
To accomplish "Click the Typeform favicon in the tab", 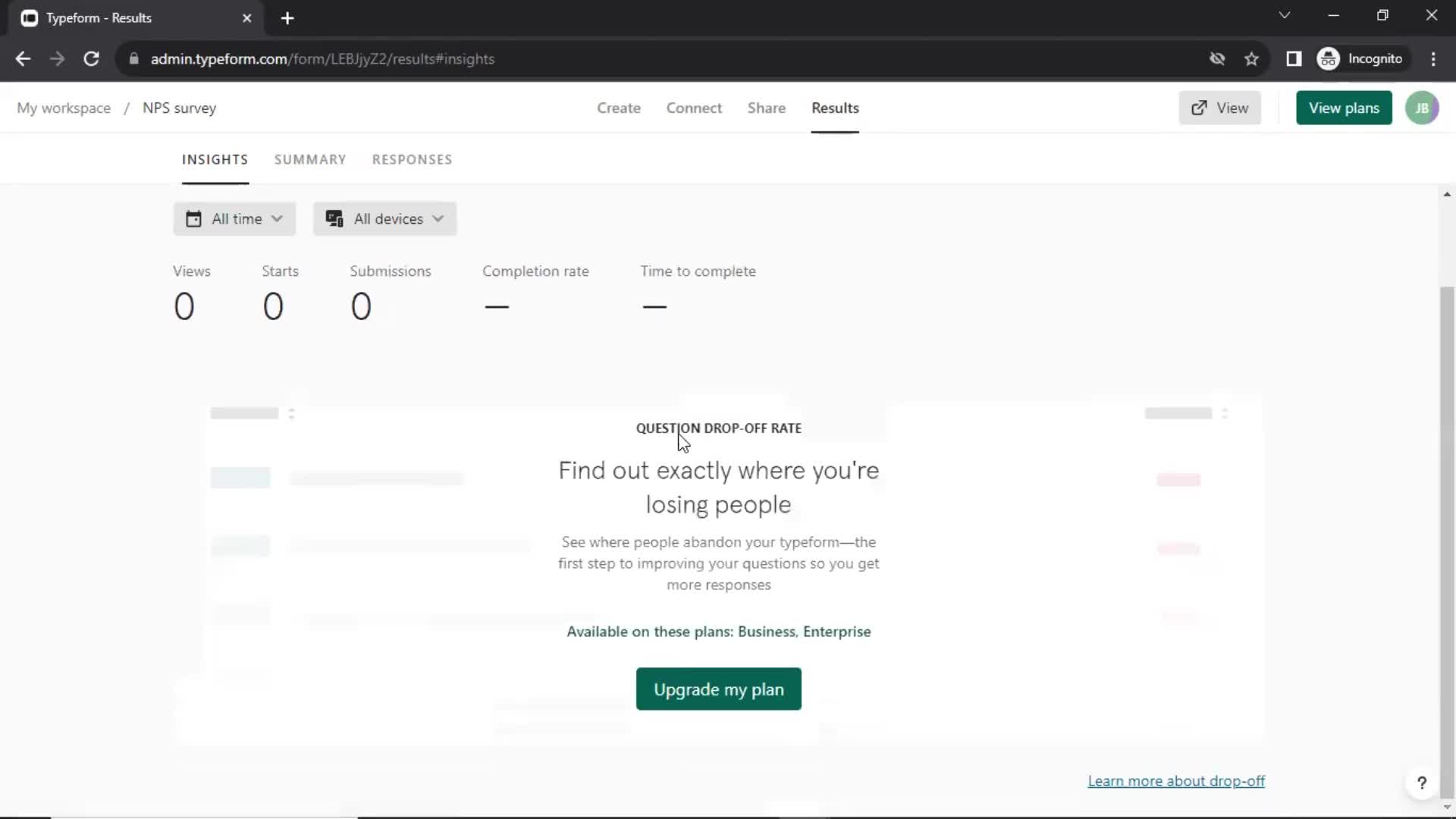I will 29,18.
